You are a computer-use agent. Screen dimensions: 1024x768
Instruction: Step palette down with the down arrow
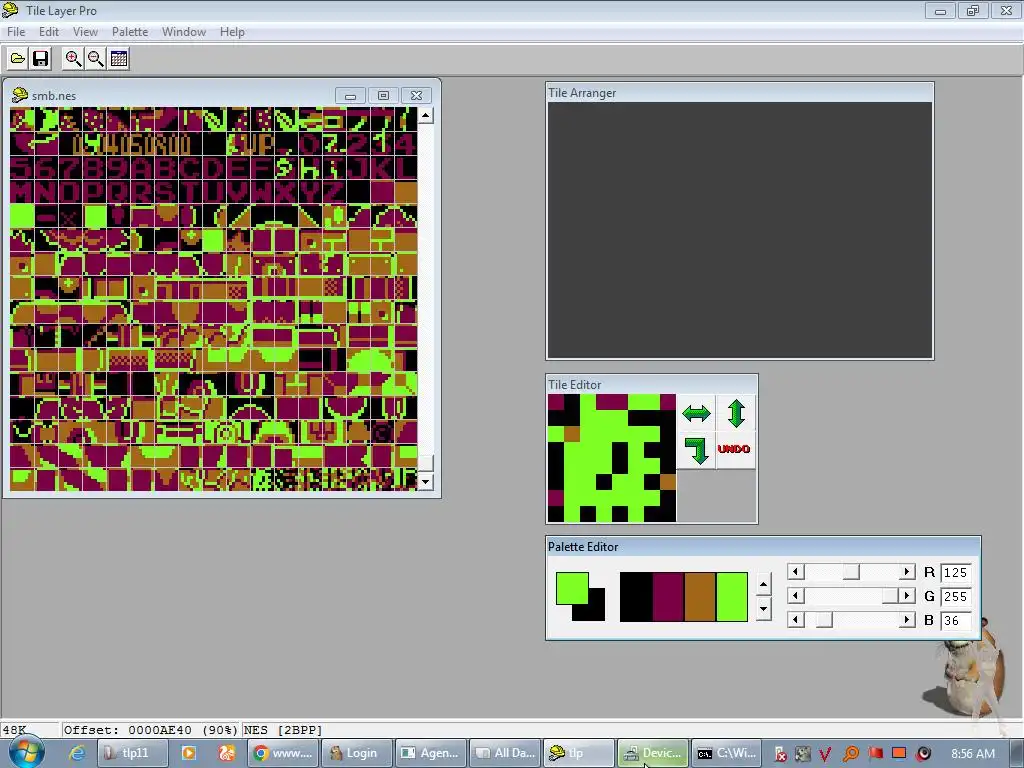(763, 609)
